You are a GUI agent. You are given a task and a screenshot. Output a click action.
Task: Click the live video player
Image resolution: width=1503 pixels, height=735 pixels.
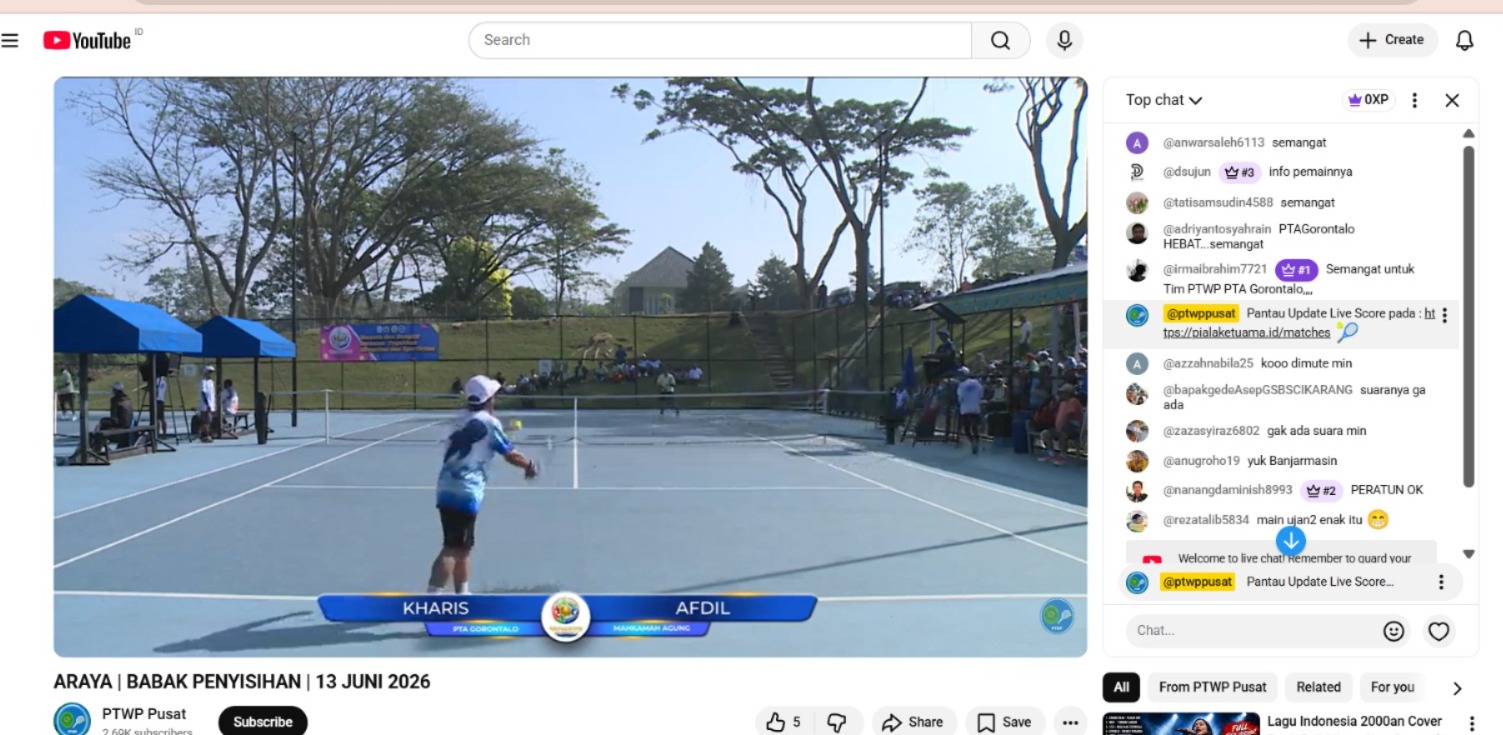[570, 367]
